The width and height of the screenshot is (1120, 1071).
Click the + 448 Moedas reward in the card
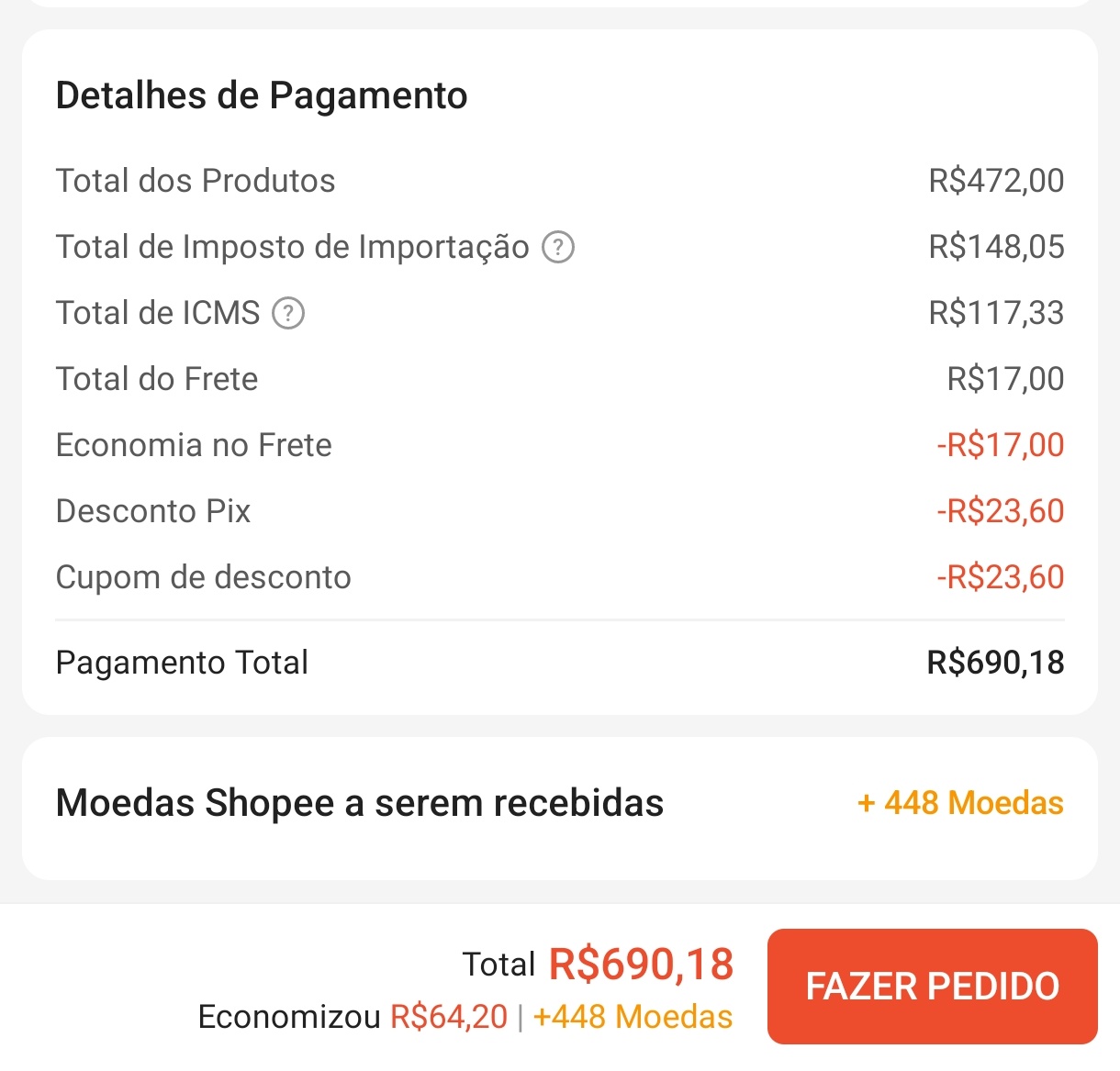[x=960, y=803]
